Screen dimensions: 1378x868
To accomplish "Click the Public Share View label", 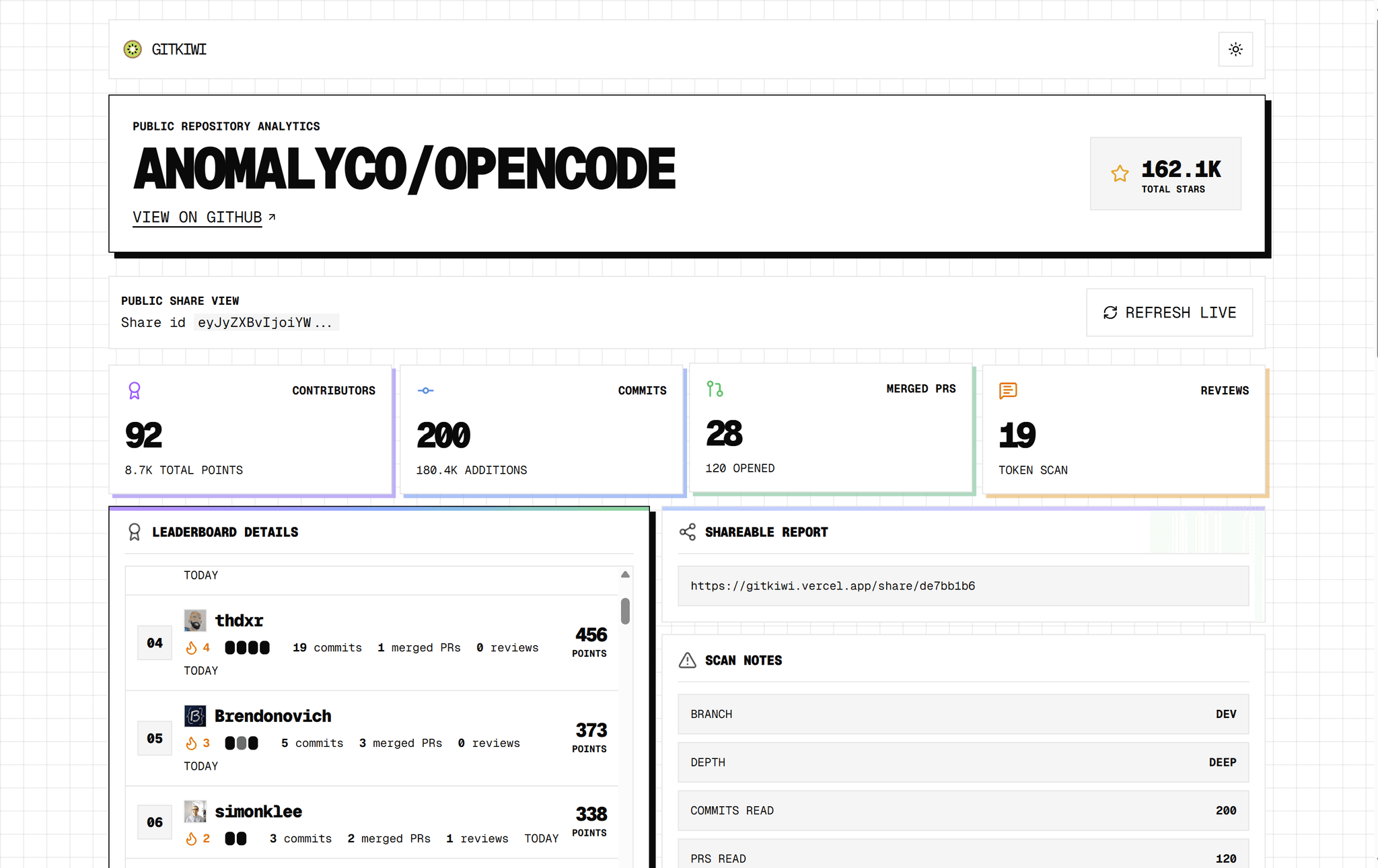I will click(180, 301).
